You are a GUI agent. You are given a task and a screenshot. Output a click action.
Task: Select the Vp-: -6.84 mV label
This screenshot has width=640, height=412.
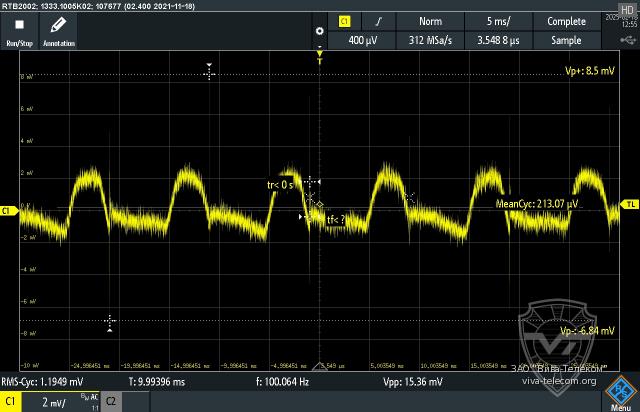(587, 331)
